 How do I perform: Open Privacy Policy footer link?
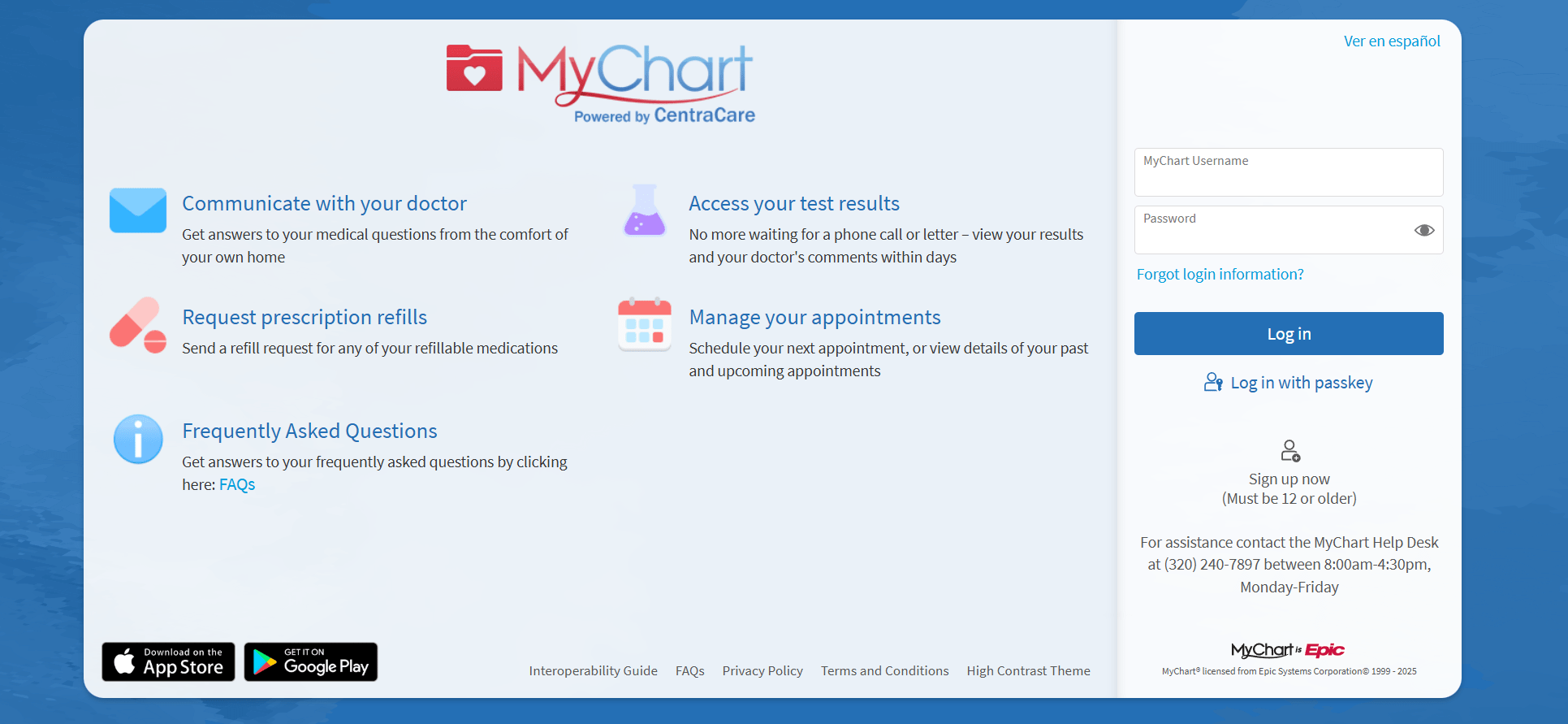click(x=762, y=671)
